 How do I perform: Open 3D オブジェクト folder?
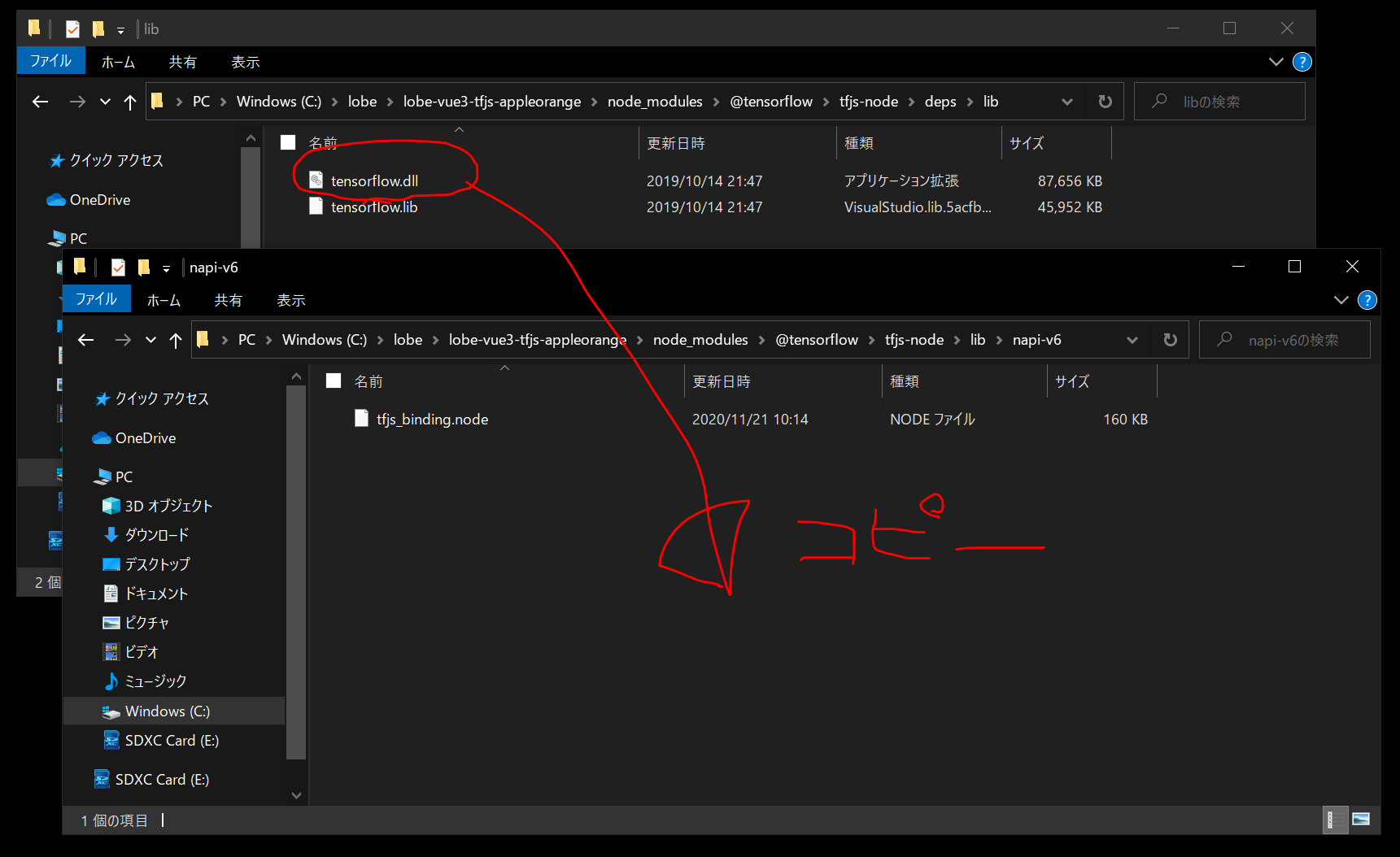point(158,506)
